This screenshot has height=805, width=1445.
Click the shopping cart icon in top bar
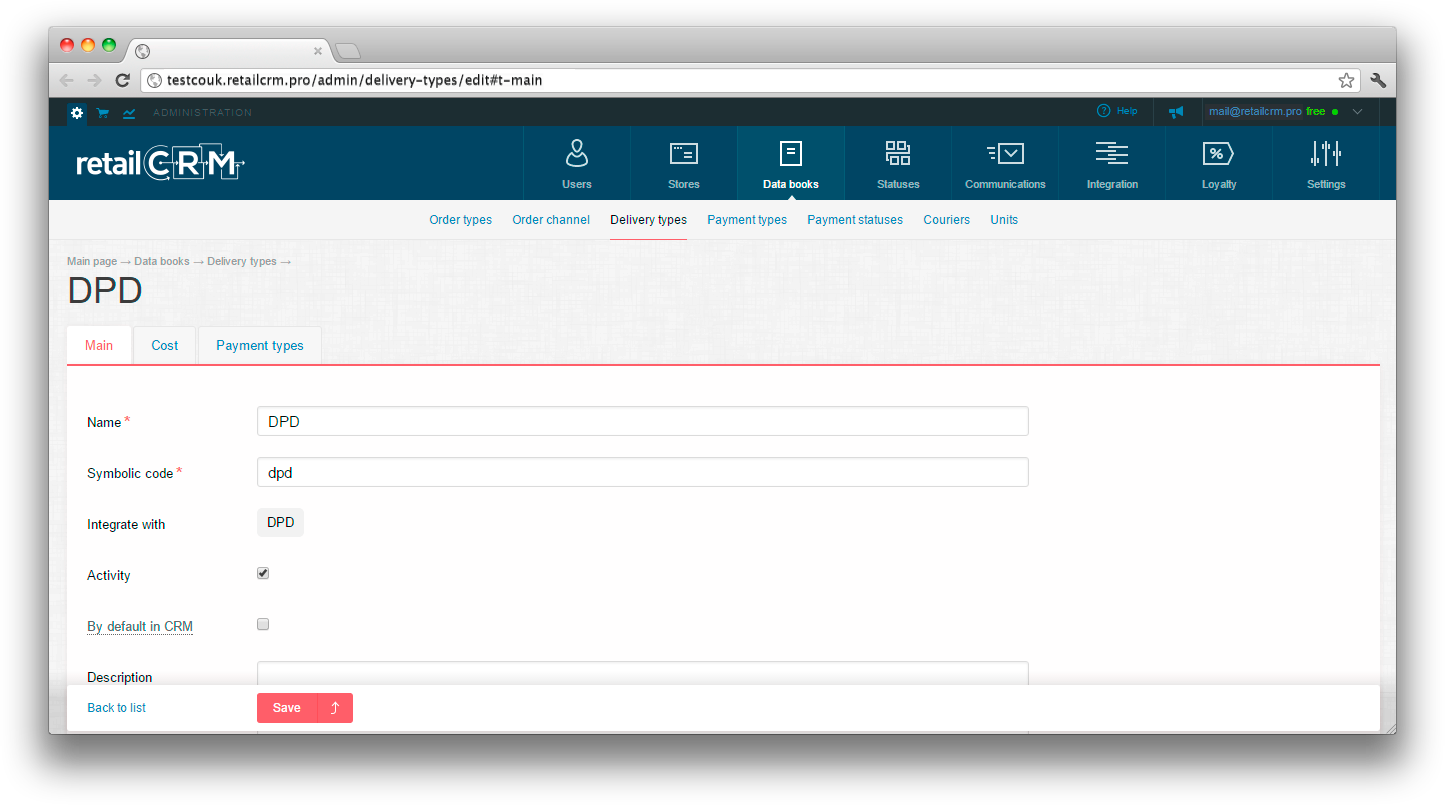coord(103,113)
